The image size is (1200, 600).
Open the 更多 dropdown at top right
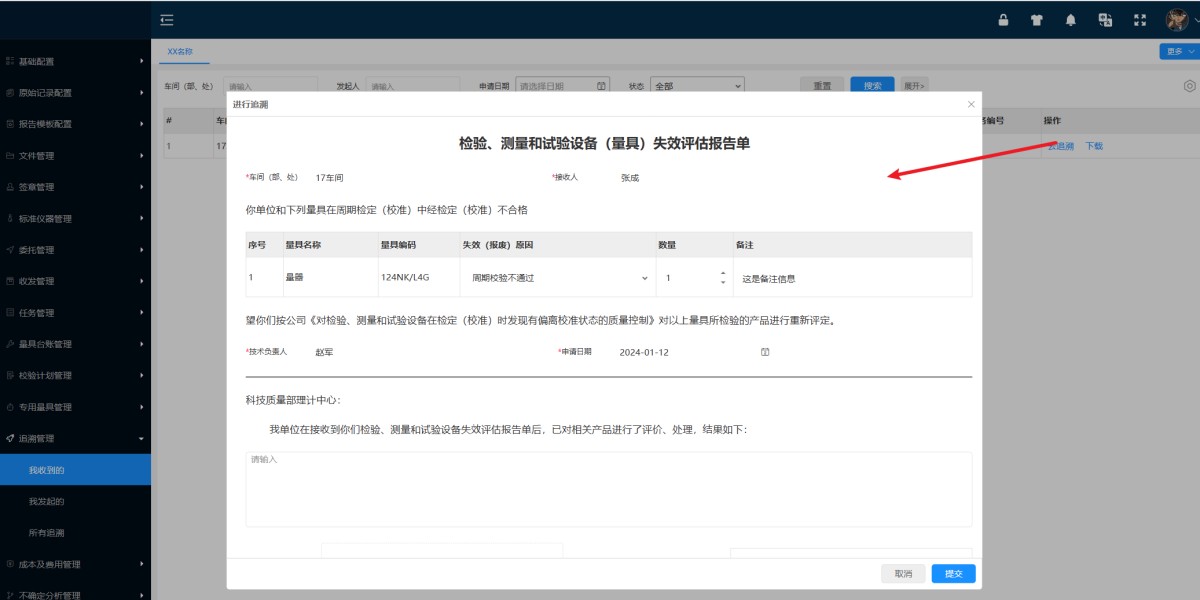(1177, 50)
